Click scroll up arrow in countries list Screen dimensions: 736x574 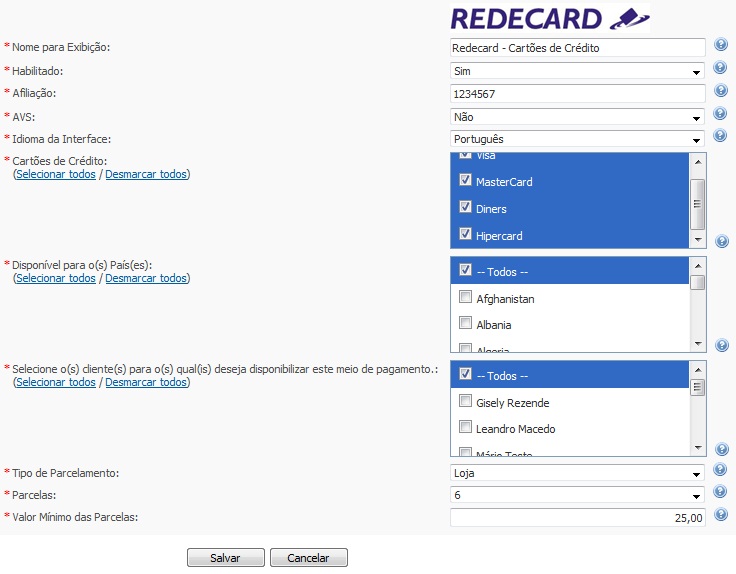pos(698,266)
